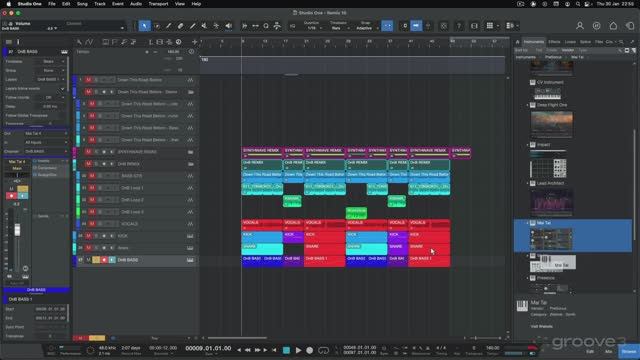The height and width of the screenshot is (360, 640).
Task: Select the Mute tool
Action: [x=204, y=26]
